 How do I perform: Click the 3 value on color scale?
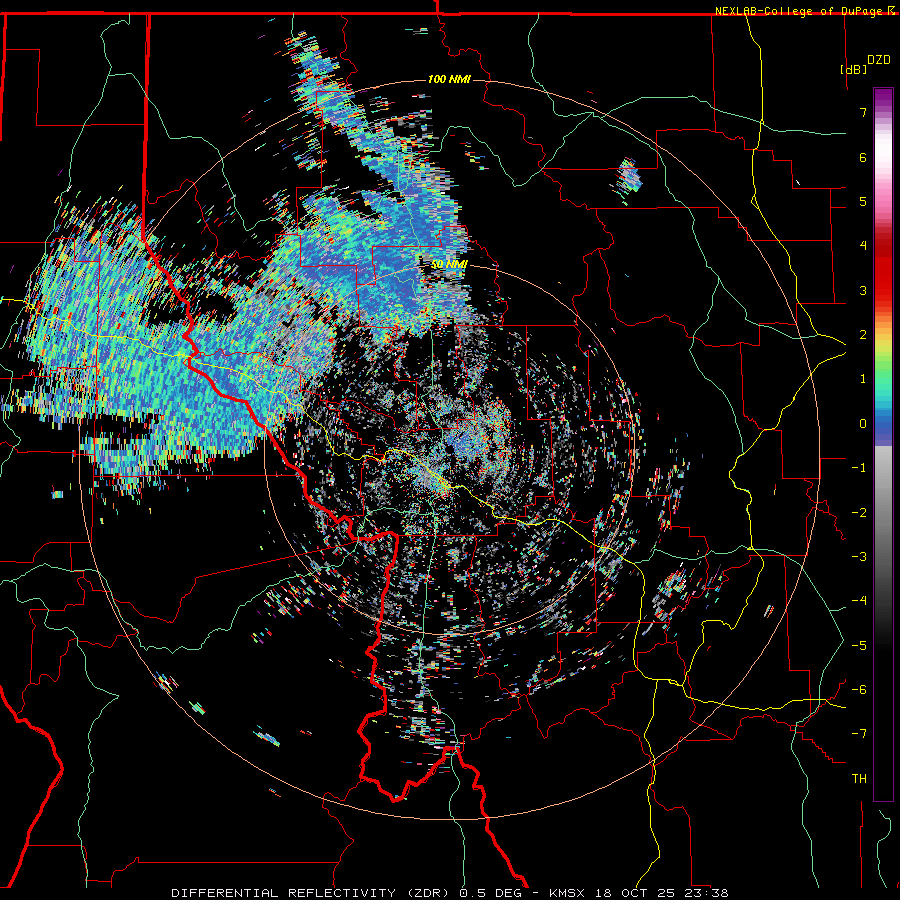(863, 290)
